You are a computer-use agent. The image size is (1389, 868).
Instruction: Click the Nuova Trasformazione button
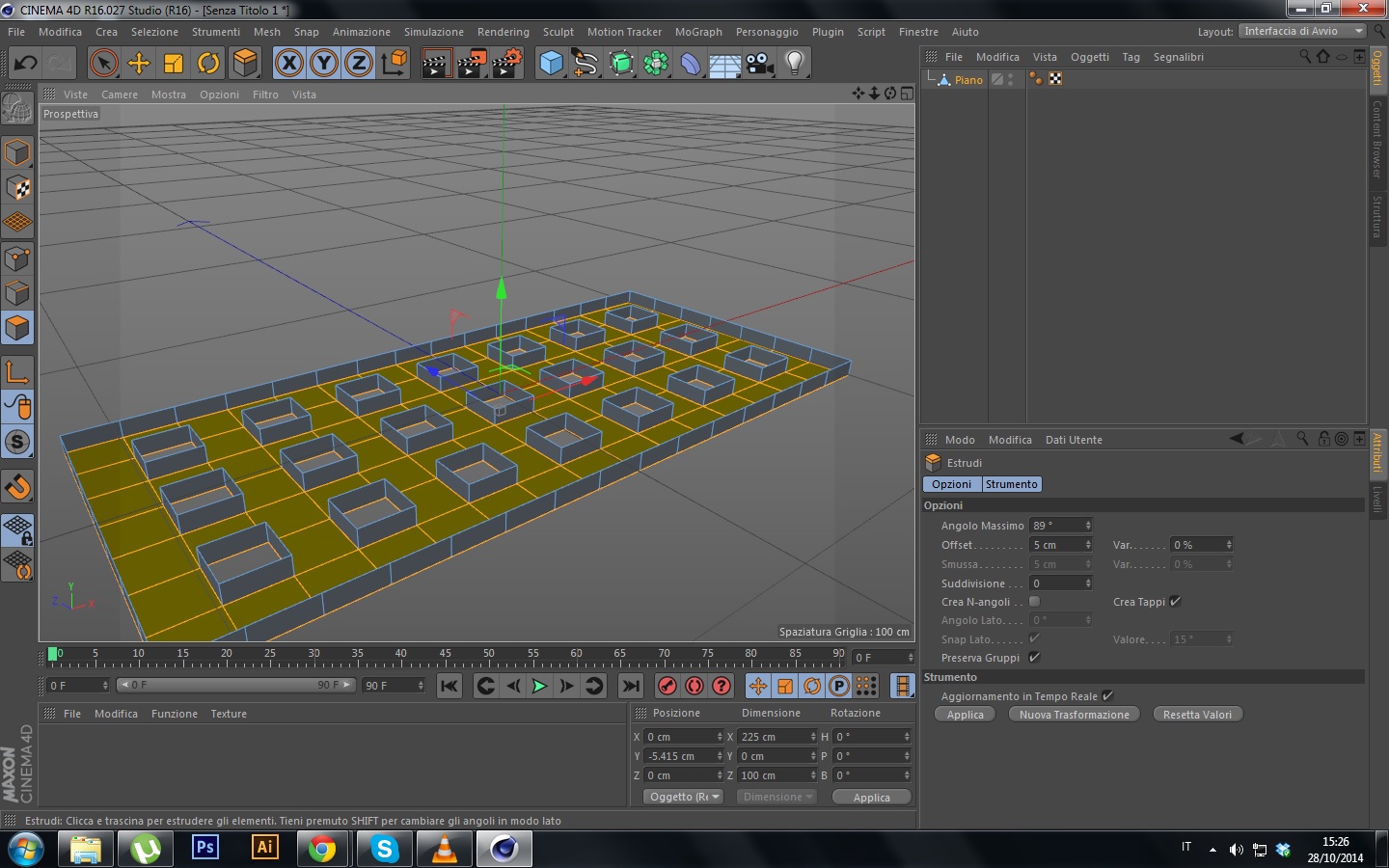(1074, 715)
